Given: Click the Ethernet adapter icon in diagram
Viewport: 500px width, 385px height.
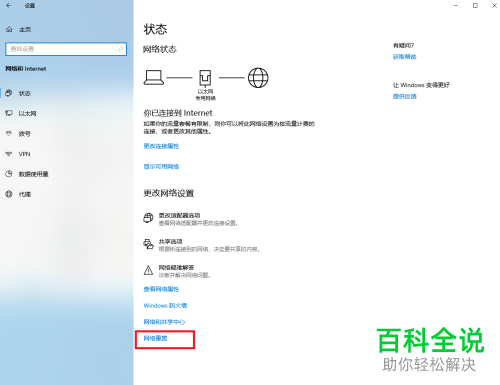Looking at the screenshot, I should pos(205,78).
